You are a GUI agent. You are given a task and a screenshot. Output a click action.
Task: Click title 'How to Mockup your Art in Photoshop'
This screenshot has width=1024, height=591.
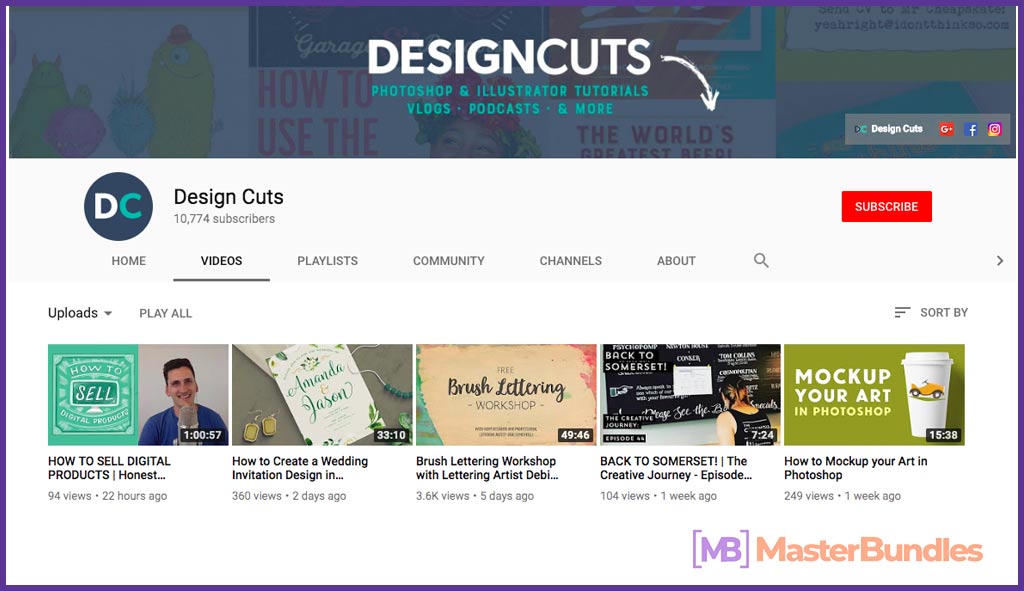pyautogui.click(x=856, y=468)
